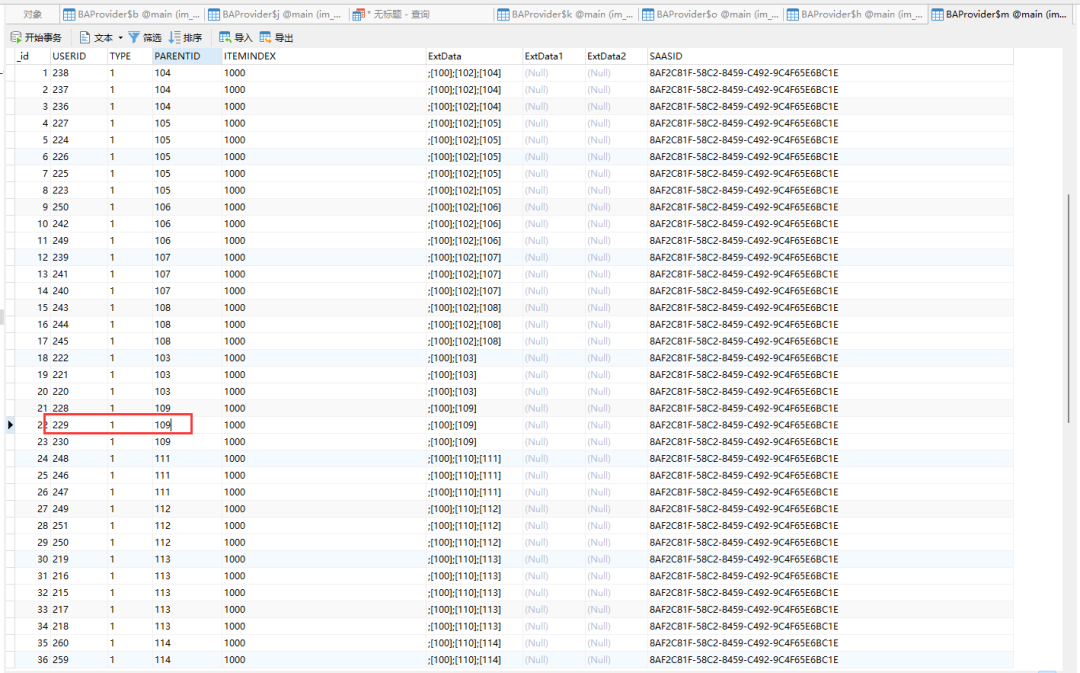
Task: Select ExtData cell in row 18 ;[100];[103]
Action: tap(474, 358)
